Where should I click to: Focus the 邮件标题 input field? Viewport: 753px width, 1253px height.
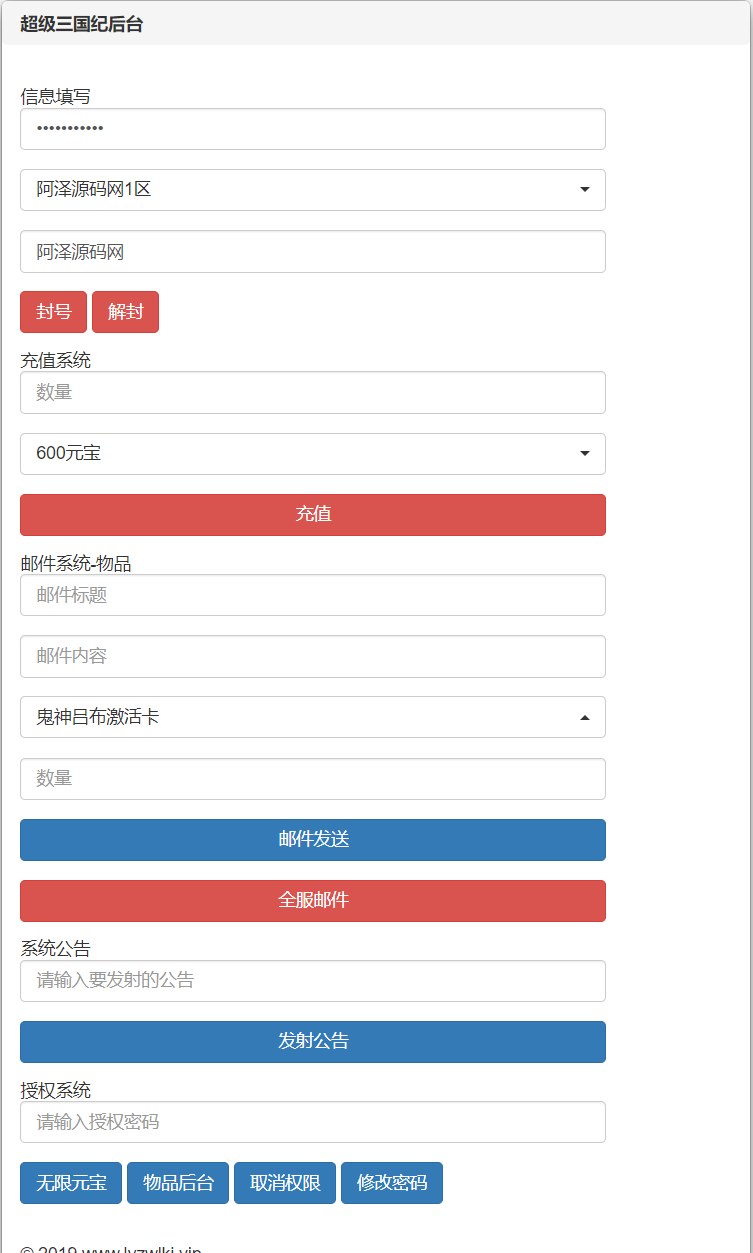tap(312, 595)
